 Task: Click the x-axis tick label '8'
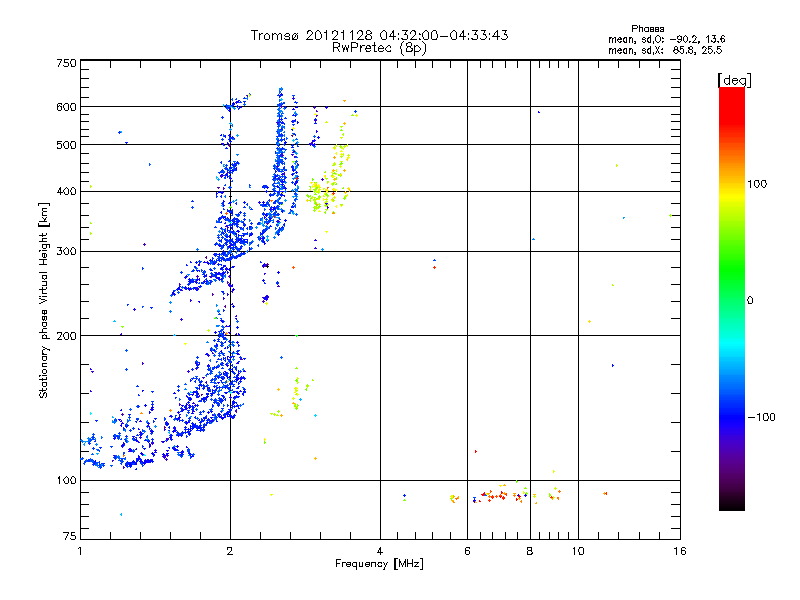[x=530, y=551]
